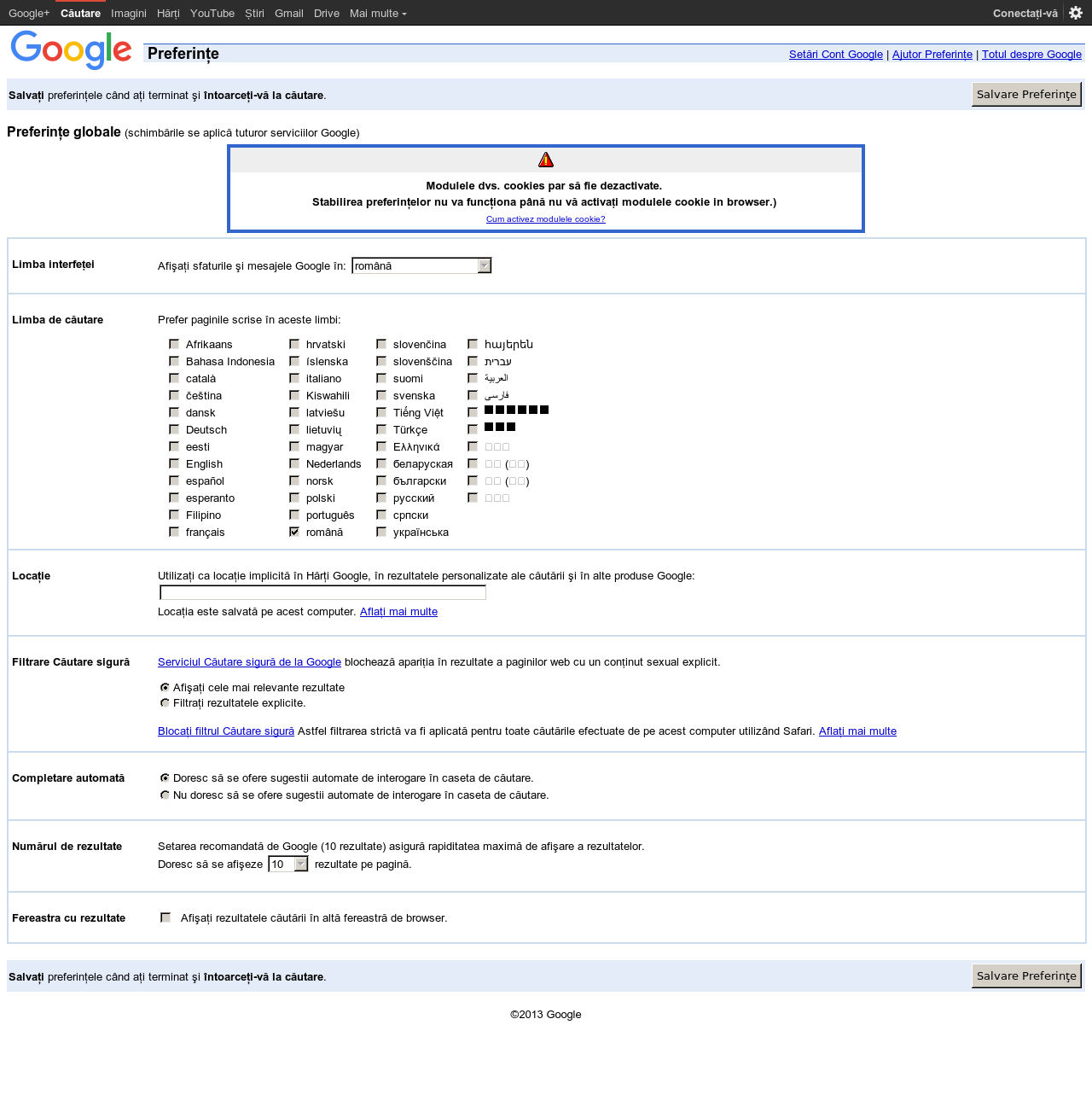Open Ajutor Preferințe link
This screenshot has height=1118, width=1092.
(932, 54)
